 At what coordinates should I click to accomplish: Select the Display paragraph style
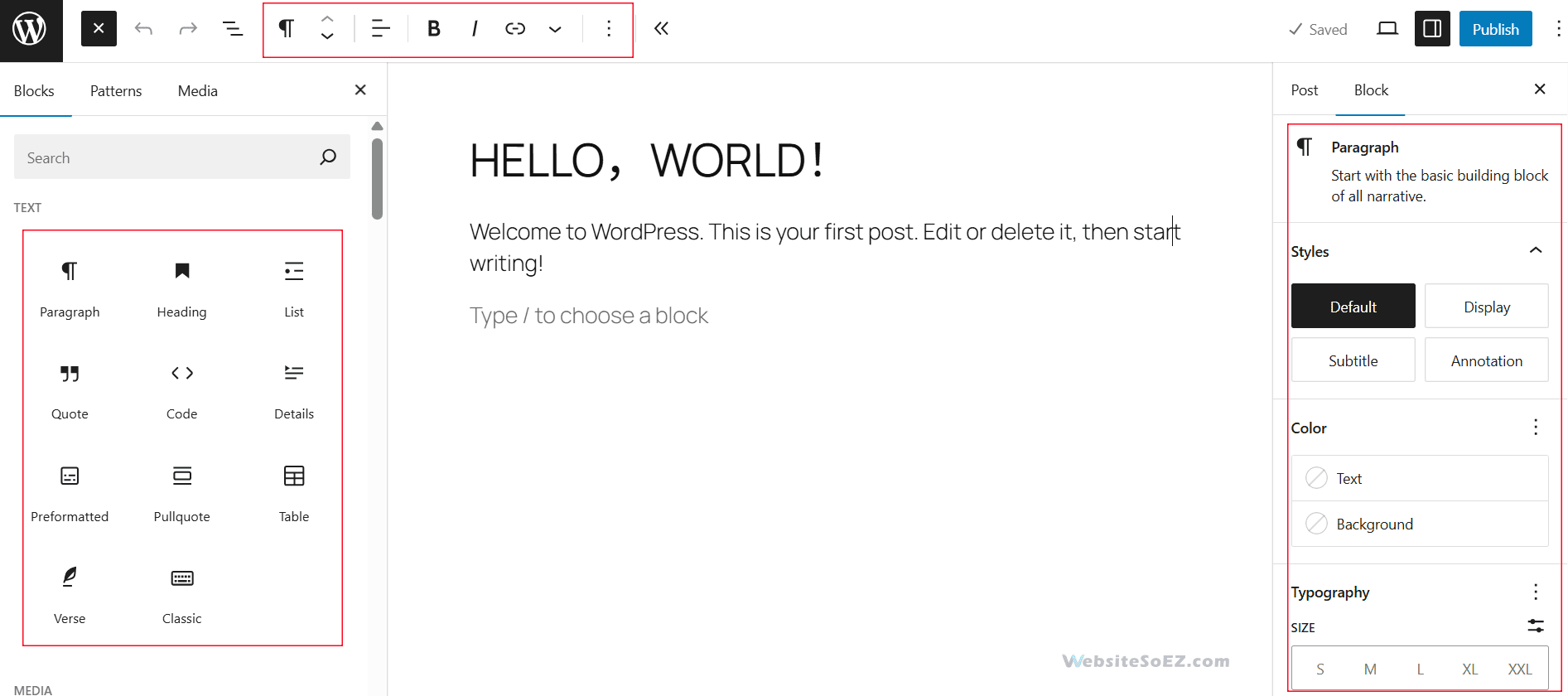click(1487, 307)
